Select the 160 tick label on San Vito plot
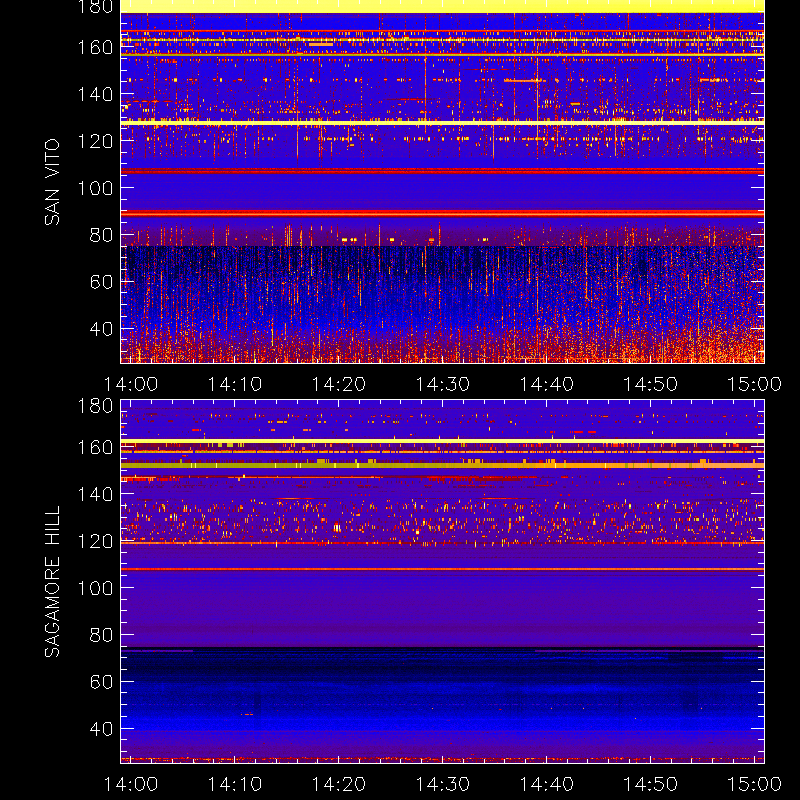 click(x=95, y=47)
